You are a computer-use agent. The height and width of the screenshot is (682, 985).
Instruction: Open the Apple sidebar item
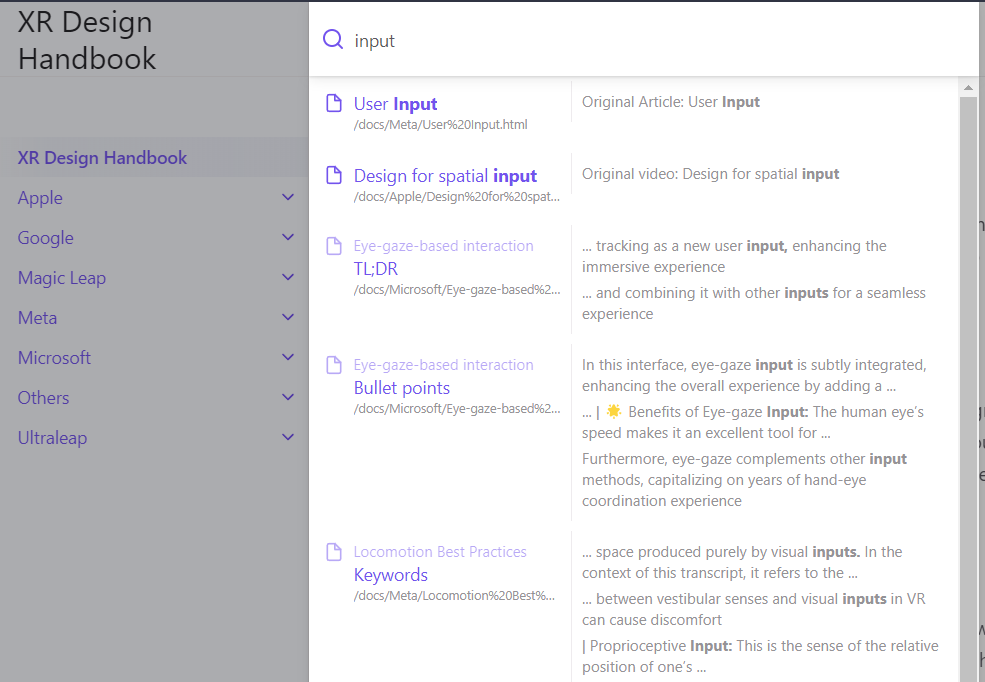click(40, 198)
